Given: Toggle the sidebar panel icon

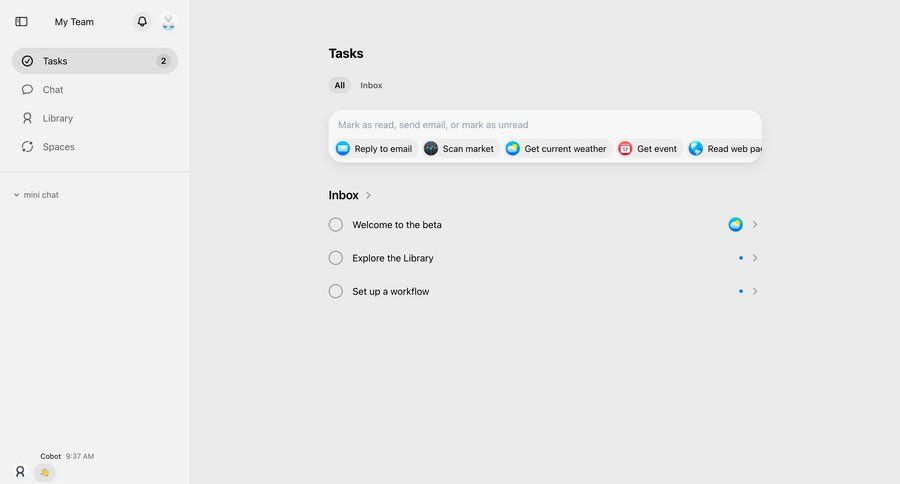Looking at the screenshot, I should coord(22,21).
